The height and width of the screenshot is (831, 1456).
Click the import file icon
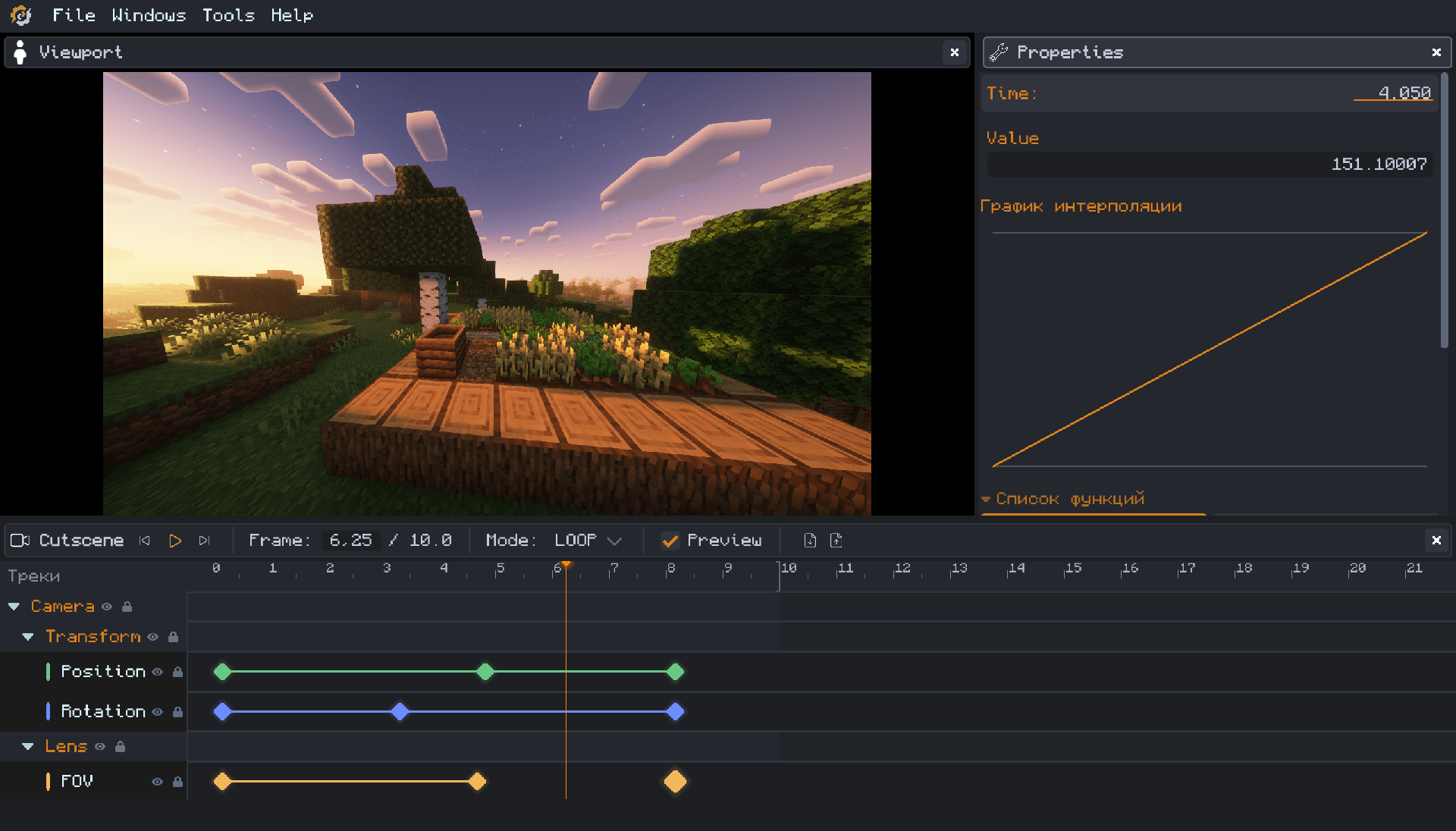810,540
